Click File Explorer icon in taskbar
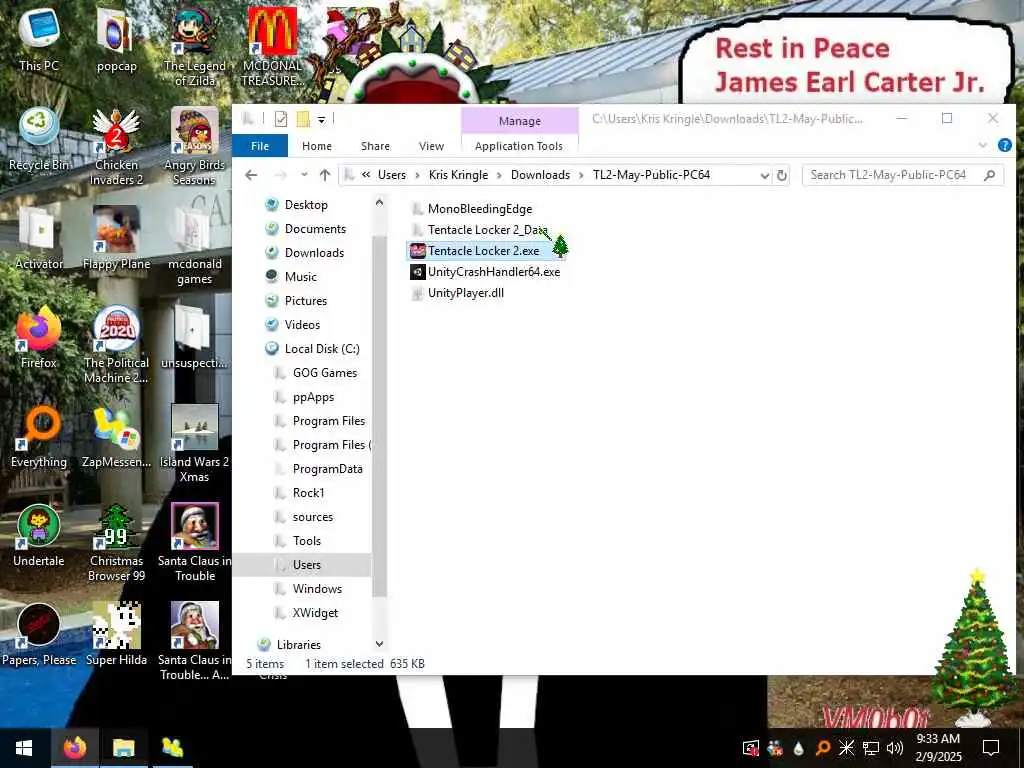 [123, 748]
